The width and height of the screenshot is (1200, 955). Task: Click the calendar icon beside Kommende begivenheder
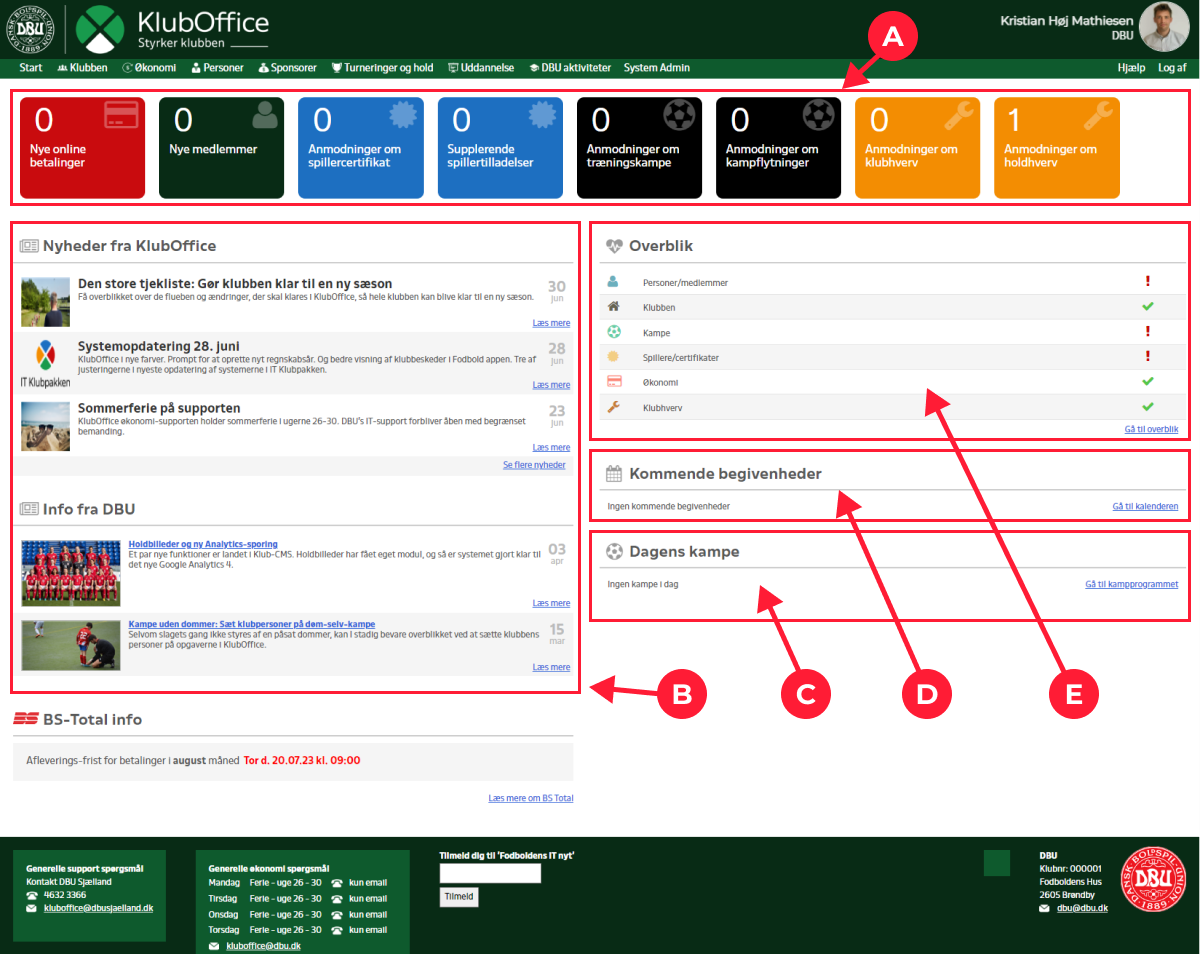pos(615,473)
